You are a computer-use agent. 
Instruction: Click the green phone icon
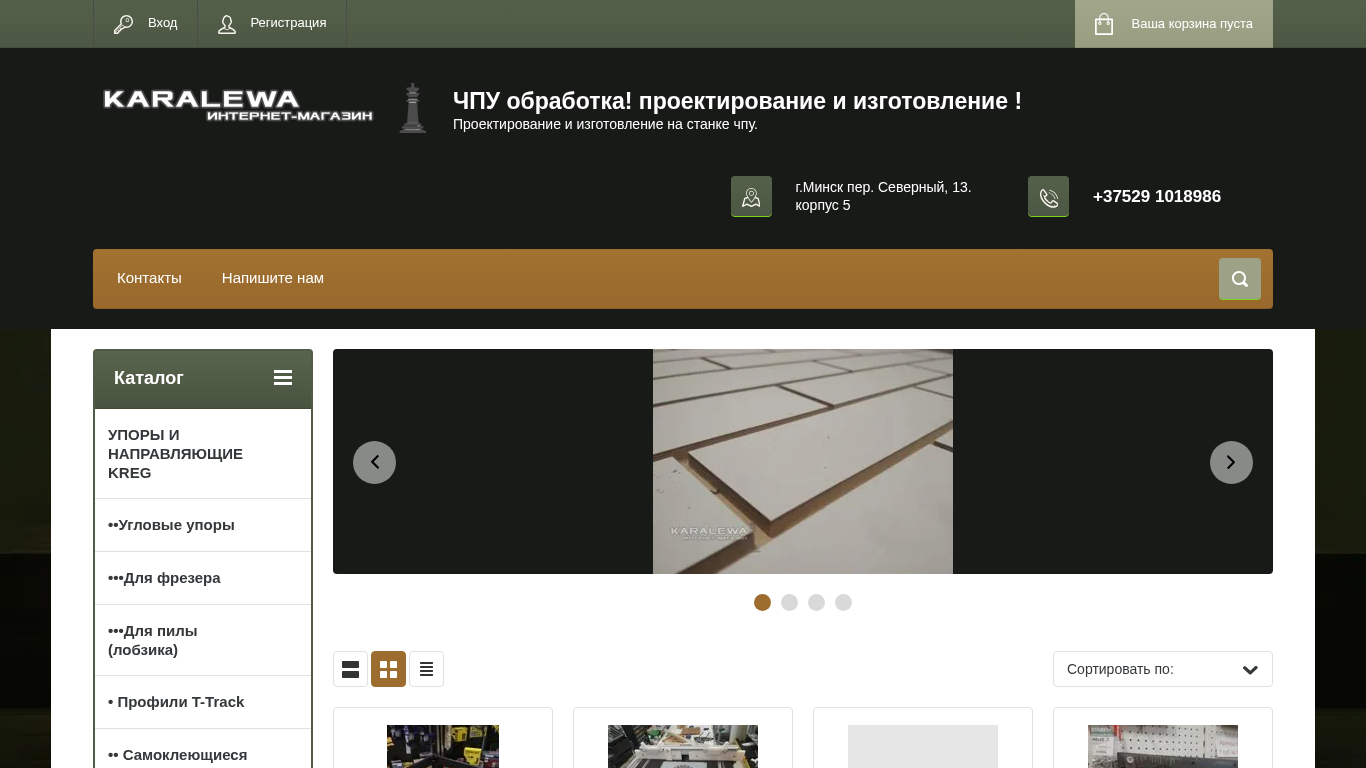(x=1048, y=197)
